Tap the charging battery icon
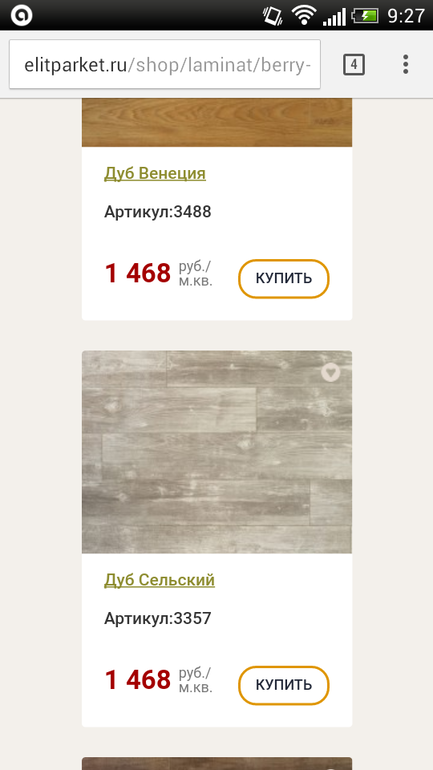Image resolution: width=433 pixels, height=770 pixels. (365, 16)
